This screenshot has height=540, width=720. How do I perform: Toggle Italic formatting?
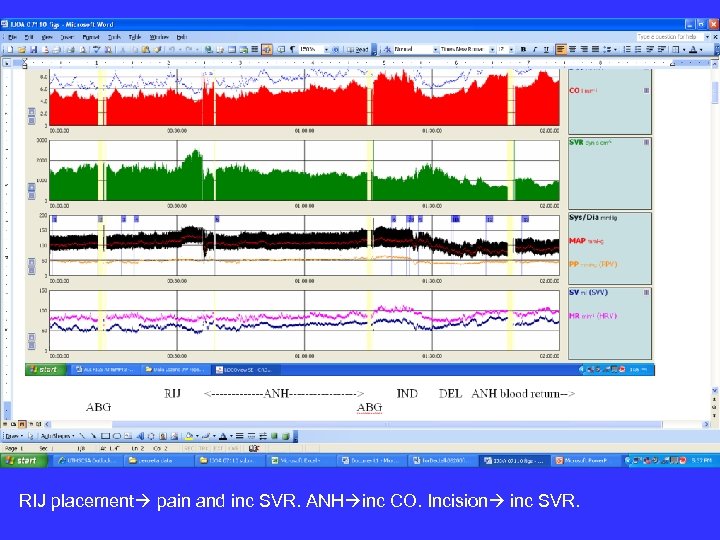[535, 49]
